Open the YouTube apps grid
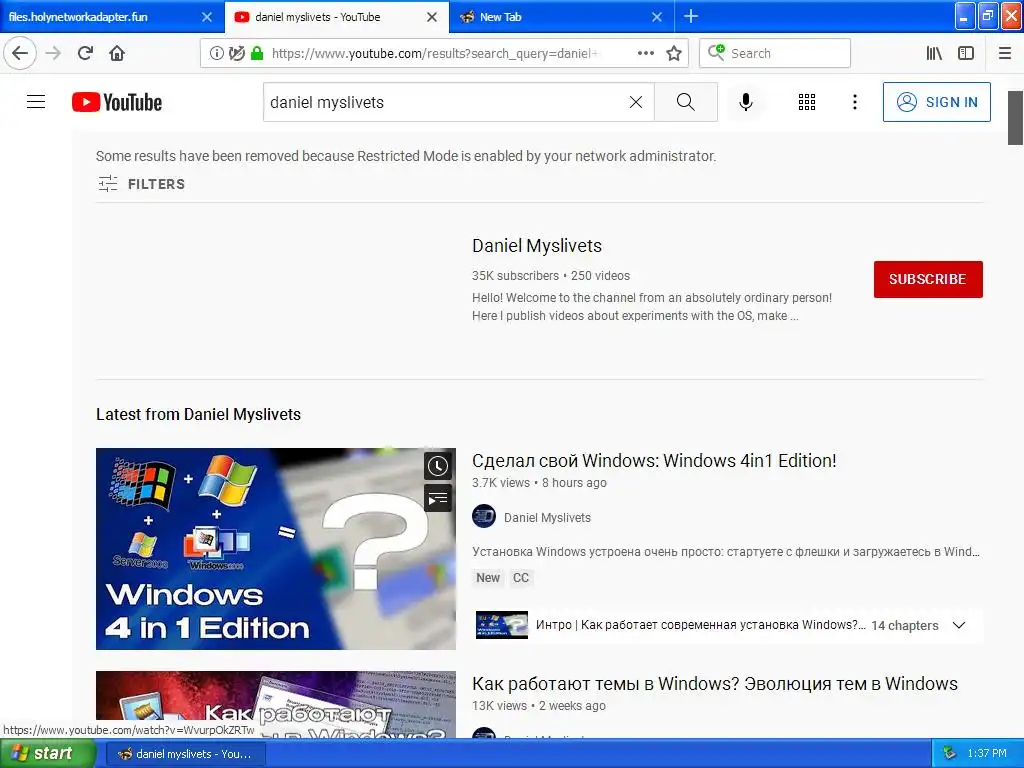 pos(807,102)
